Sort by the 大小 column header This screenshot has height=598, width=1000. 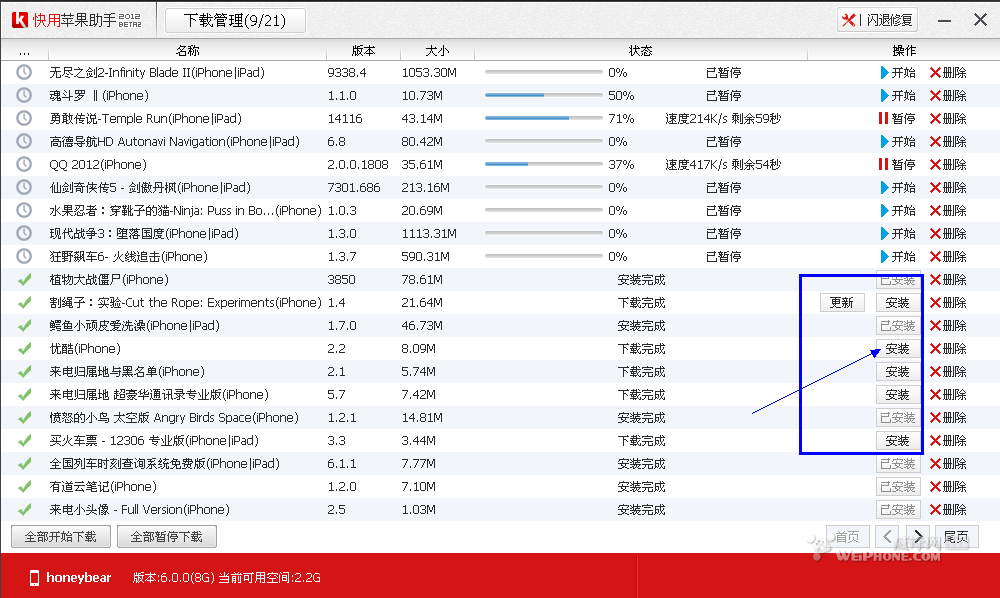pyautogui.click(x=437, y=51)
